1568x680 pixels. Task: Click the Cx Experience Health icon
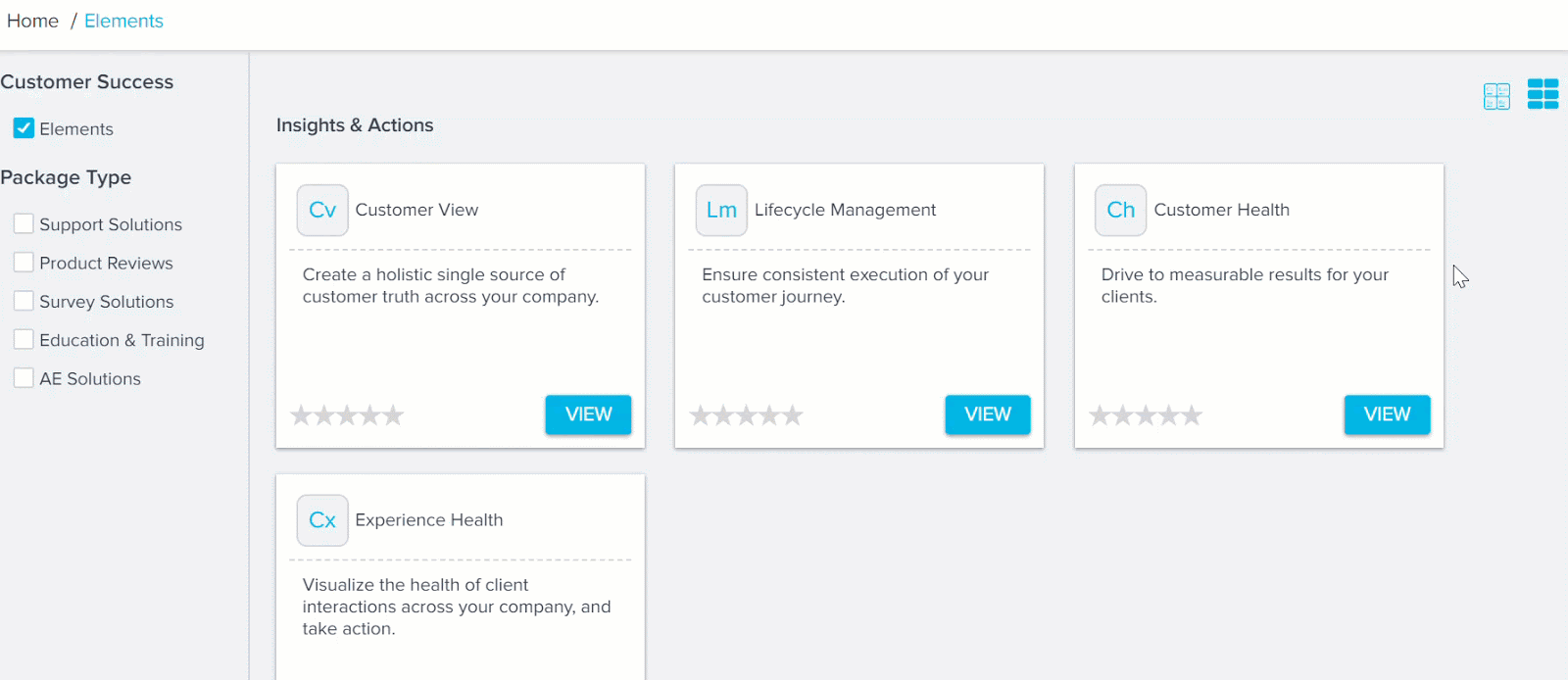coord(322,520)
